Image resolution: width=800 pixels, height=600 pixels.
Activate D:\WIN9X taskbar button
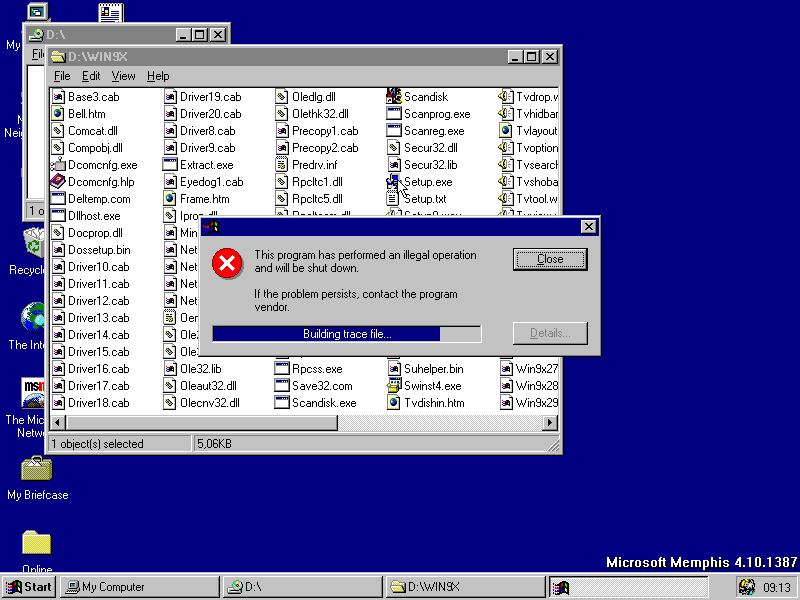point(465,587)
